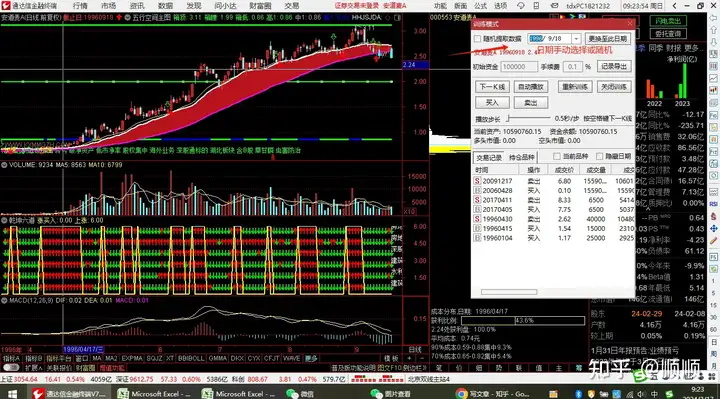Expand the 更多 indicator list
720x399 pixels.
tap(311, 358)
